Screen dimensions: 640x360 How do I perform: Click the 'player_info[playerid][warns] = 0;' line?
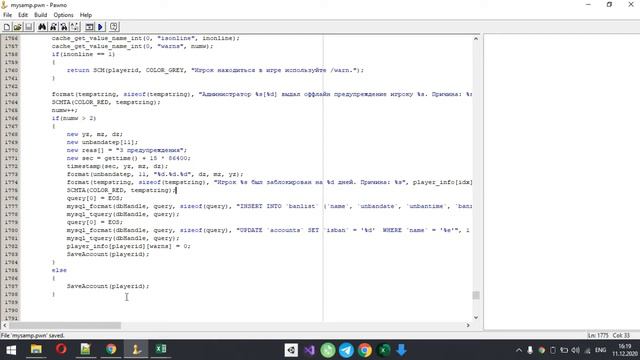[x=129, y=246]
